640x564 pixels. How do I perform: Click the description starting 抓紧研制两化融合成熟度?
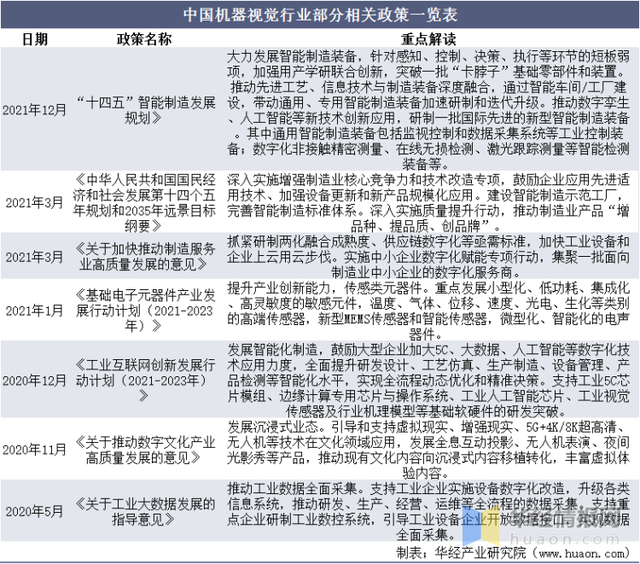coord(428,257)
